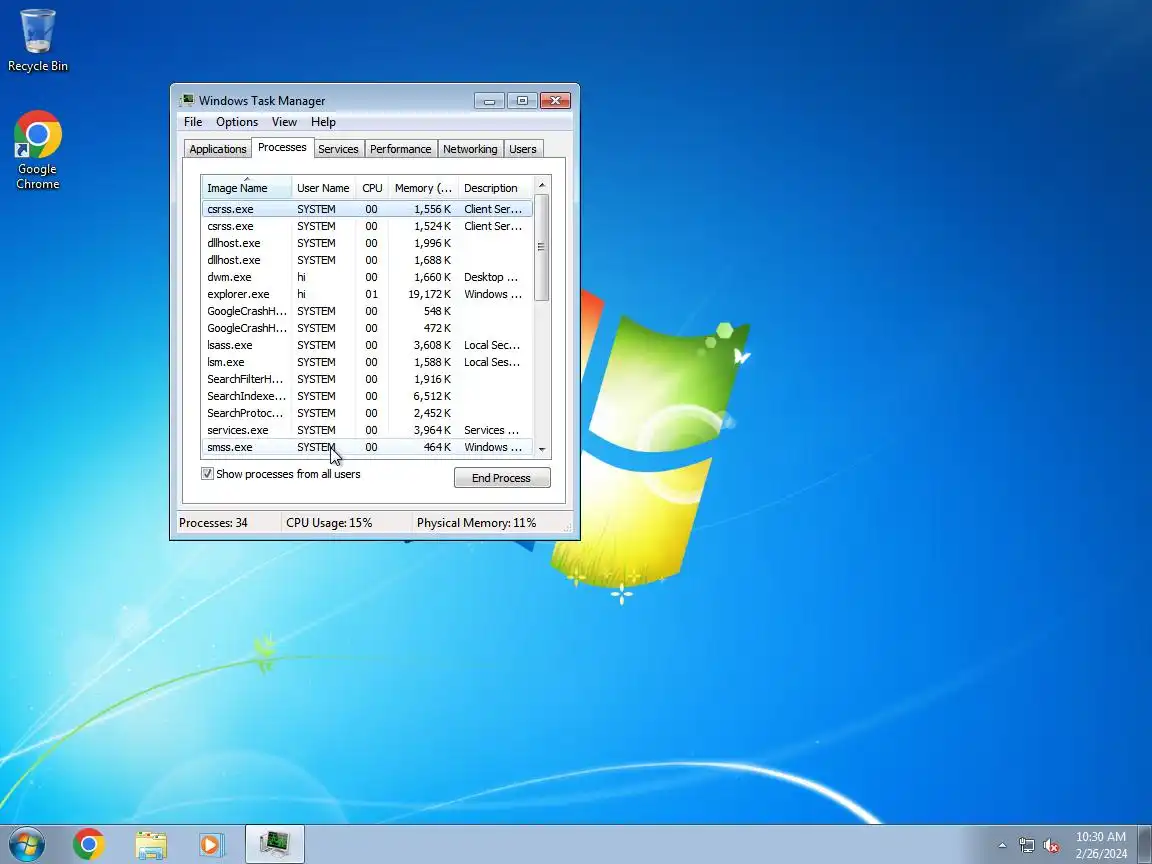Select the dwm.exe process row

(x=367, y=277)
